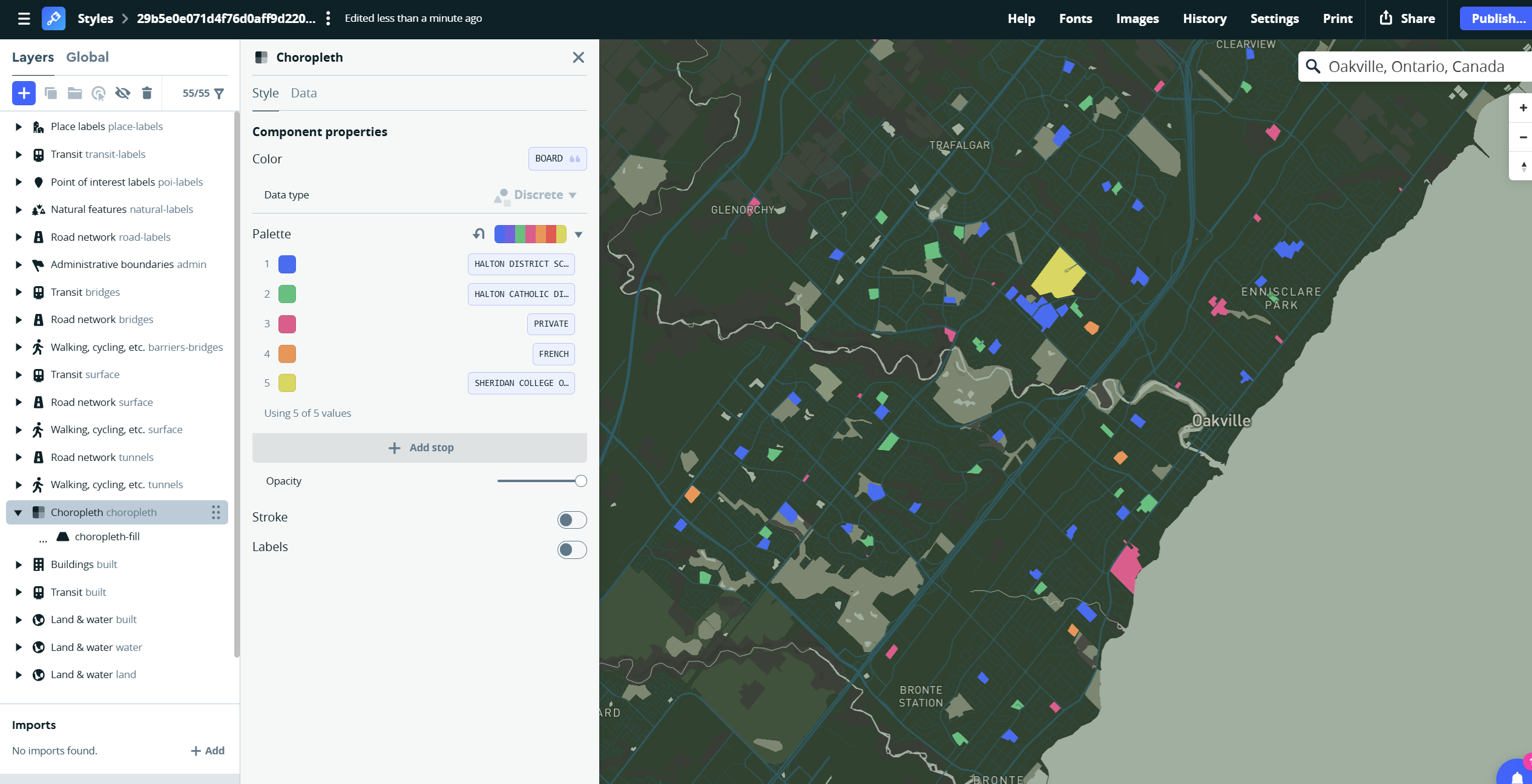Collapse the Choropleth layer group
The height and width of the screenshot is (784, 1532).
(x=18, y=512)
